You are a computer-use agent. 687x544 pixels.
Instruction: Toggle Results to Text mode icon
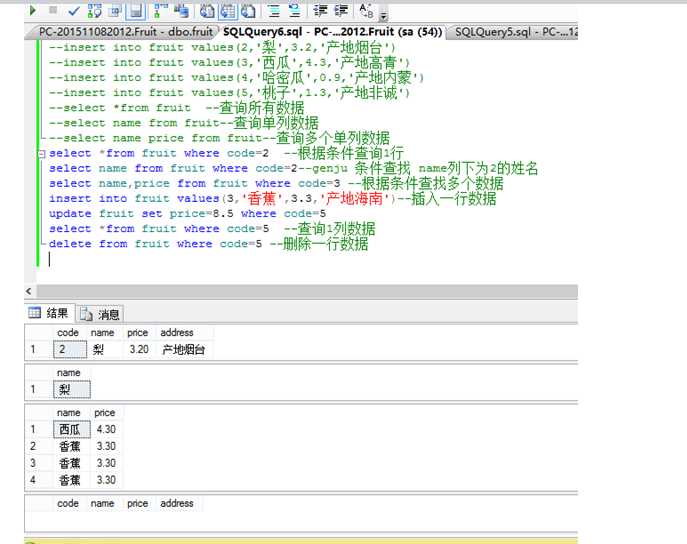pos(207,11)
